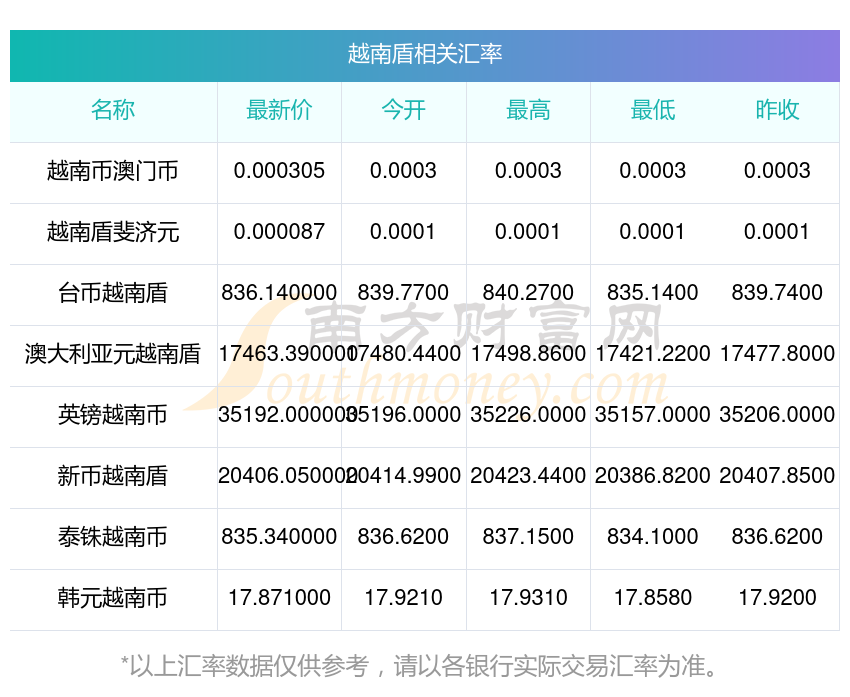850x697 pixels.
Task: Select the low value 17.8580
Action: coord(653,598)
